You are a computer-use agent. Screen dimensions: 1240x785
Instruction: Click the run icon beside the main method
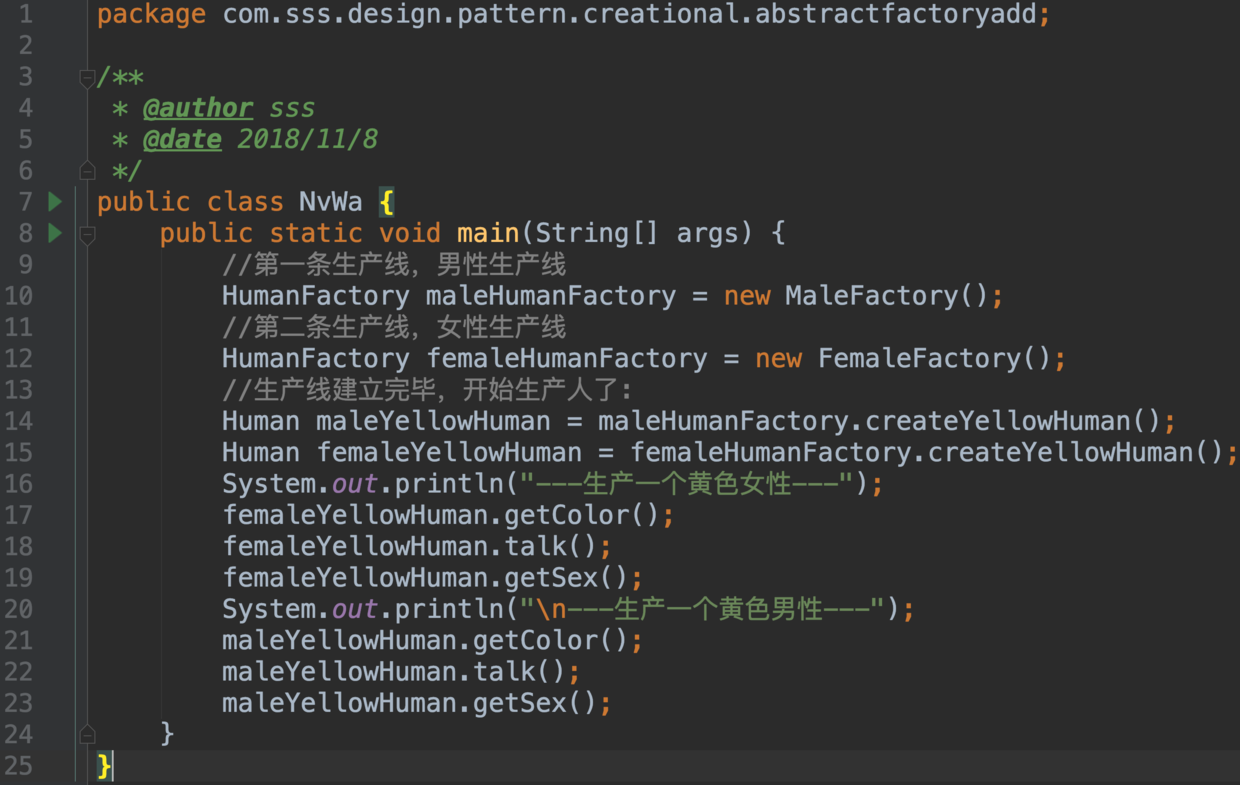[x=55, y=233]
